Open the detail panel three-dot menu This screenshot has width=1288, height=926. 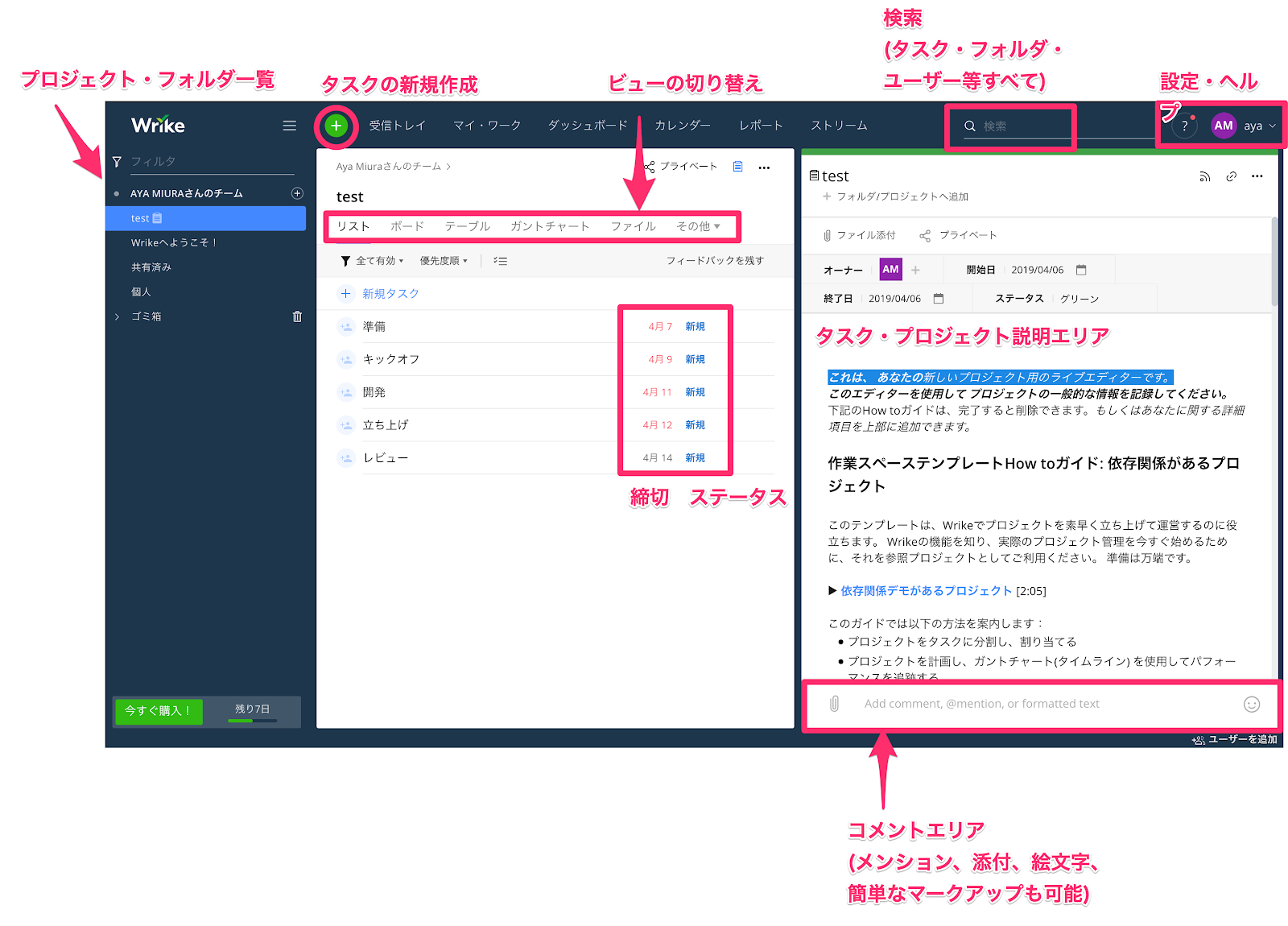click(x=1257, y=176)
